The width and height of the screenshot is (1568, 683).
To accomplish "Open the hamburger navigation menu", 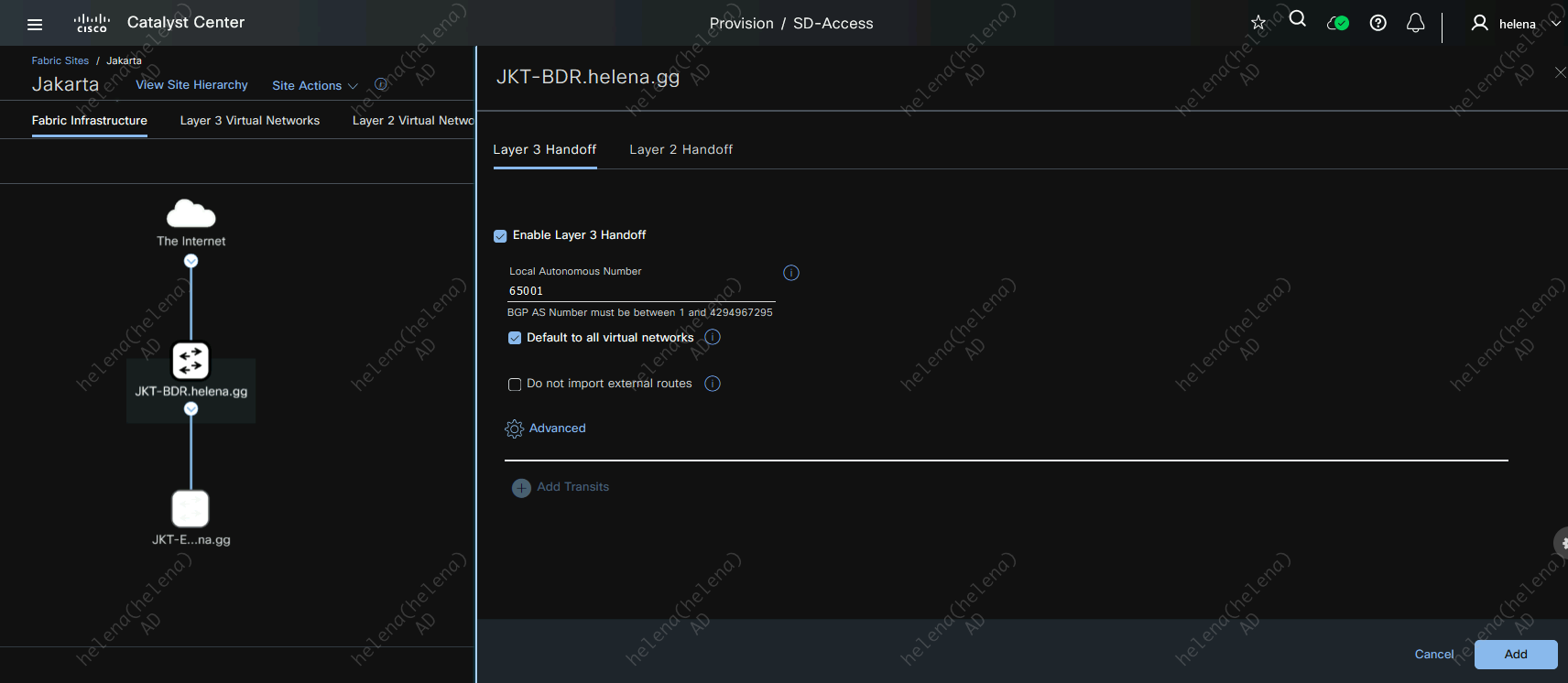I will tap(35, 25).
